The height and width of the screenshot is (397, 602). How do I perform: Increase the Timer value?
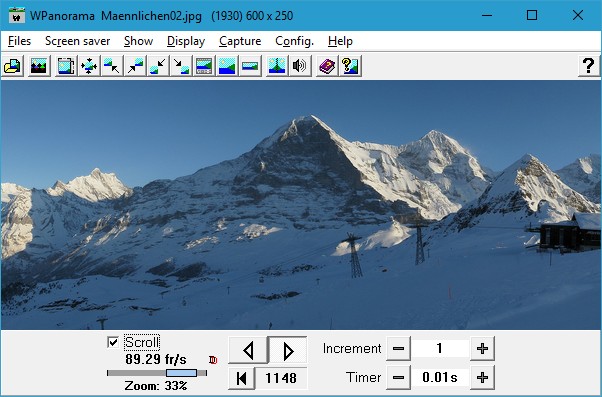482,377
